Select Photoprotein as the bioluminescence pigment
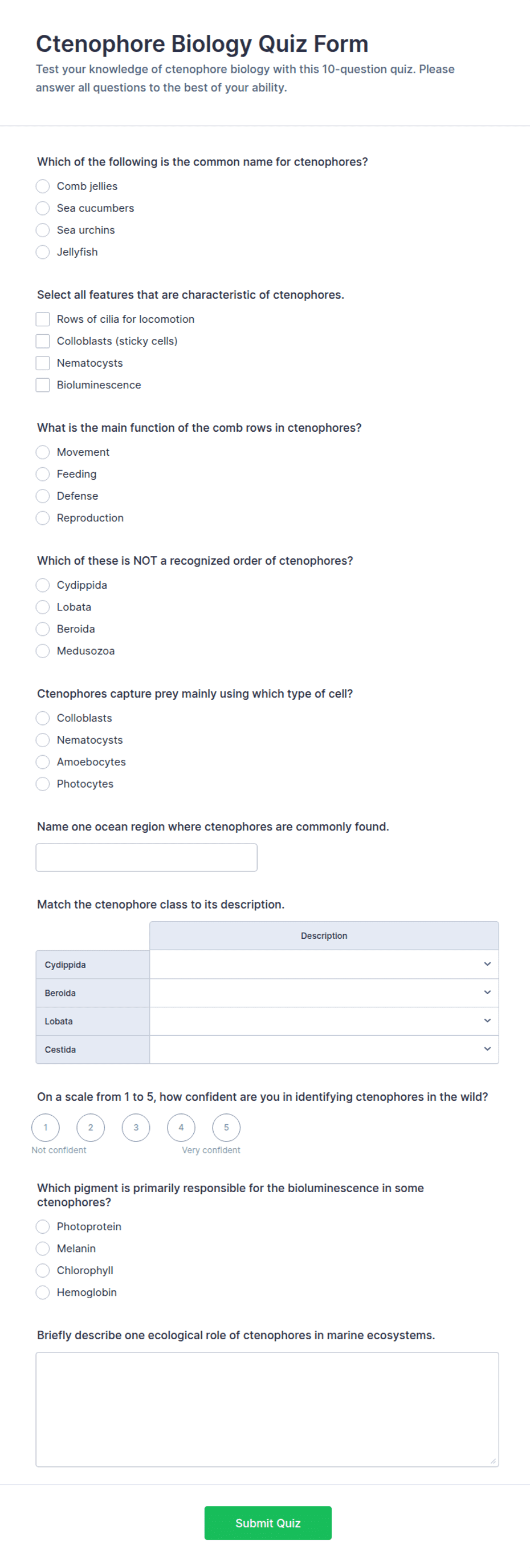This screenshot has width=530, height=1568. click(x=43, y=1226)
